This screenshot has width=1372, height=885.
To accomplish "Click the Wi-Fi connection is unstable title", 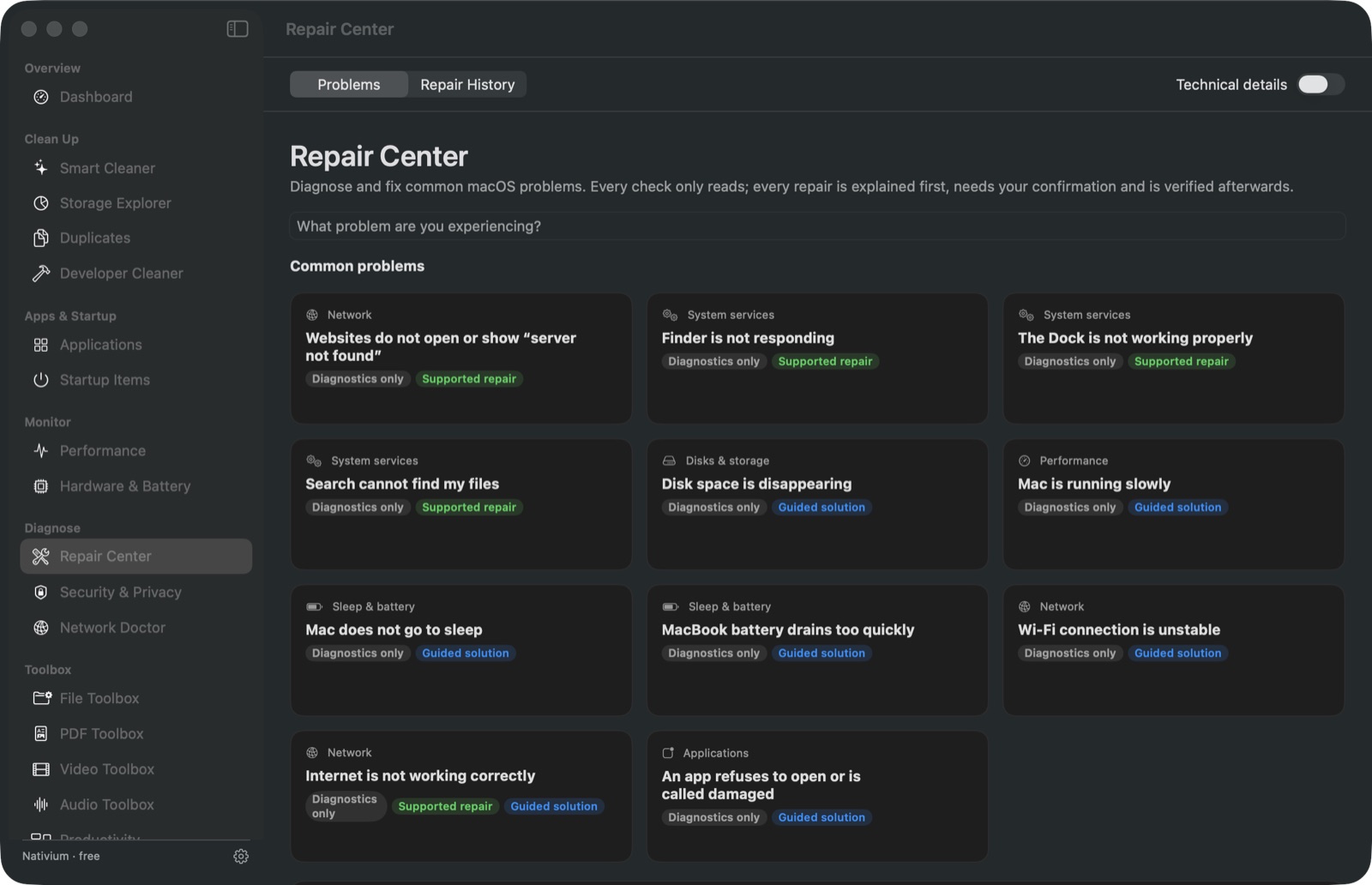I will click(1118, 629).
